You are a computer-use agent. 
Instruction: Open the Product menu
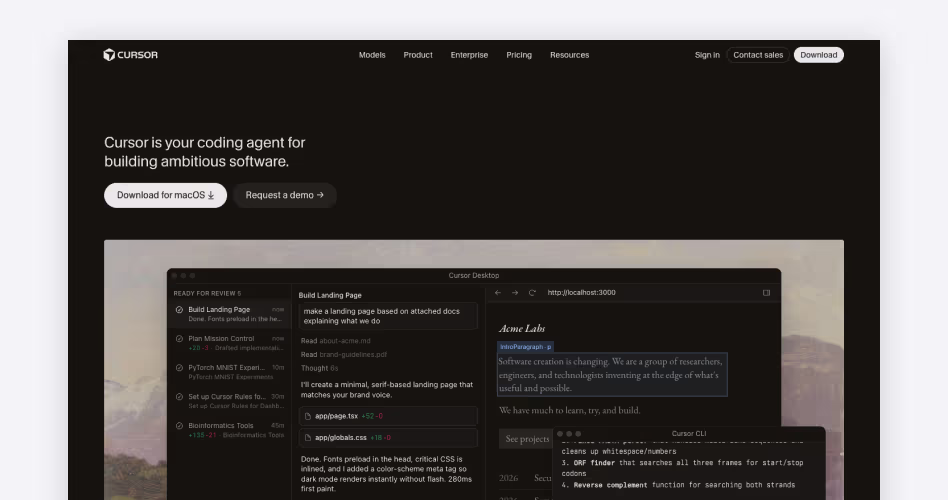click(x=418, y=55)
